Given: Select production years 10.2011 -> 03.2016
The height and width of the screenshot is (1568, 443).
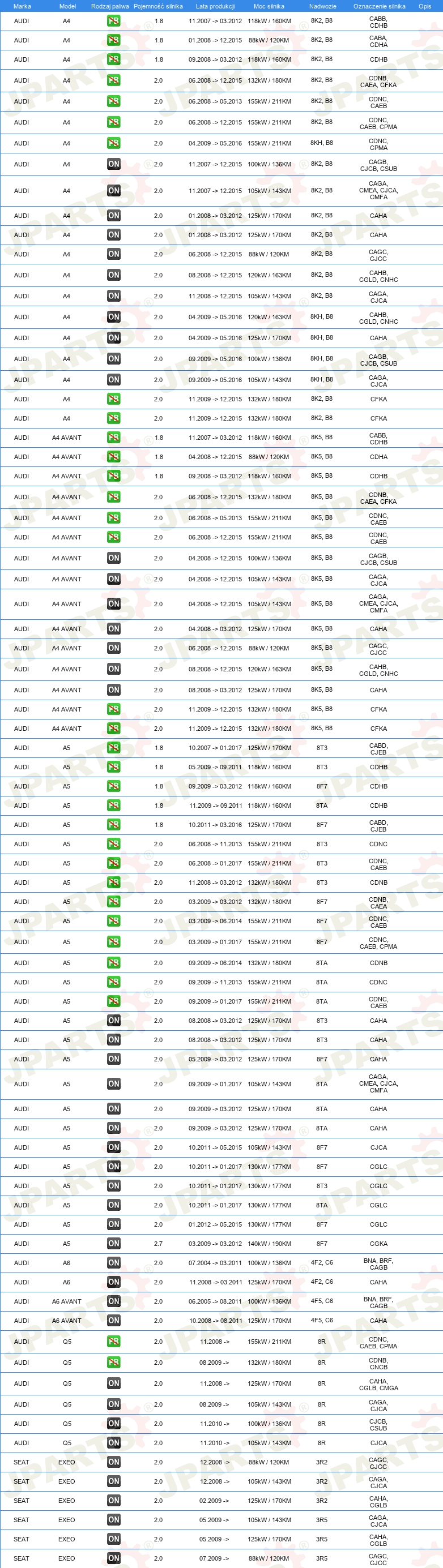Looking at the screenshot, I should point(215,825).
